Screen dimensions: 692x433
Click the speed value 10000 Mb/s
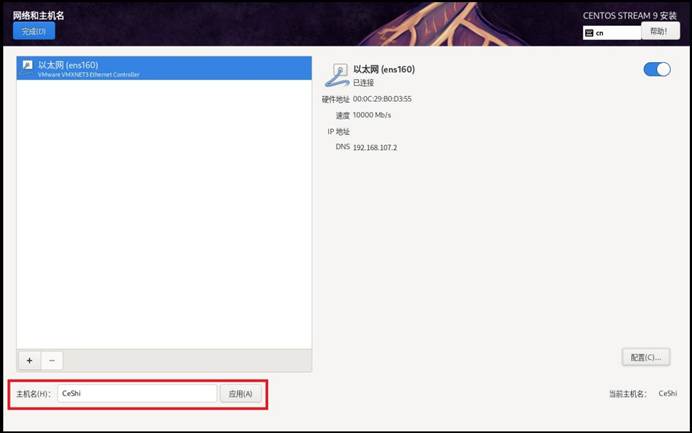tap(372, 115)
